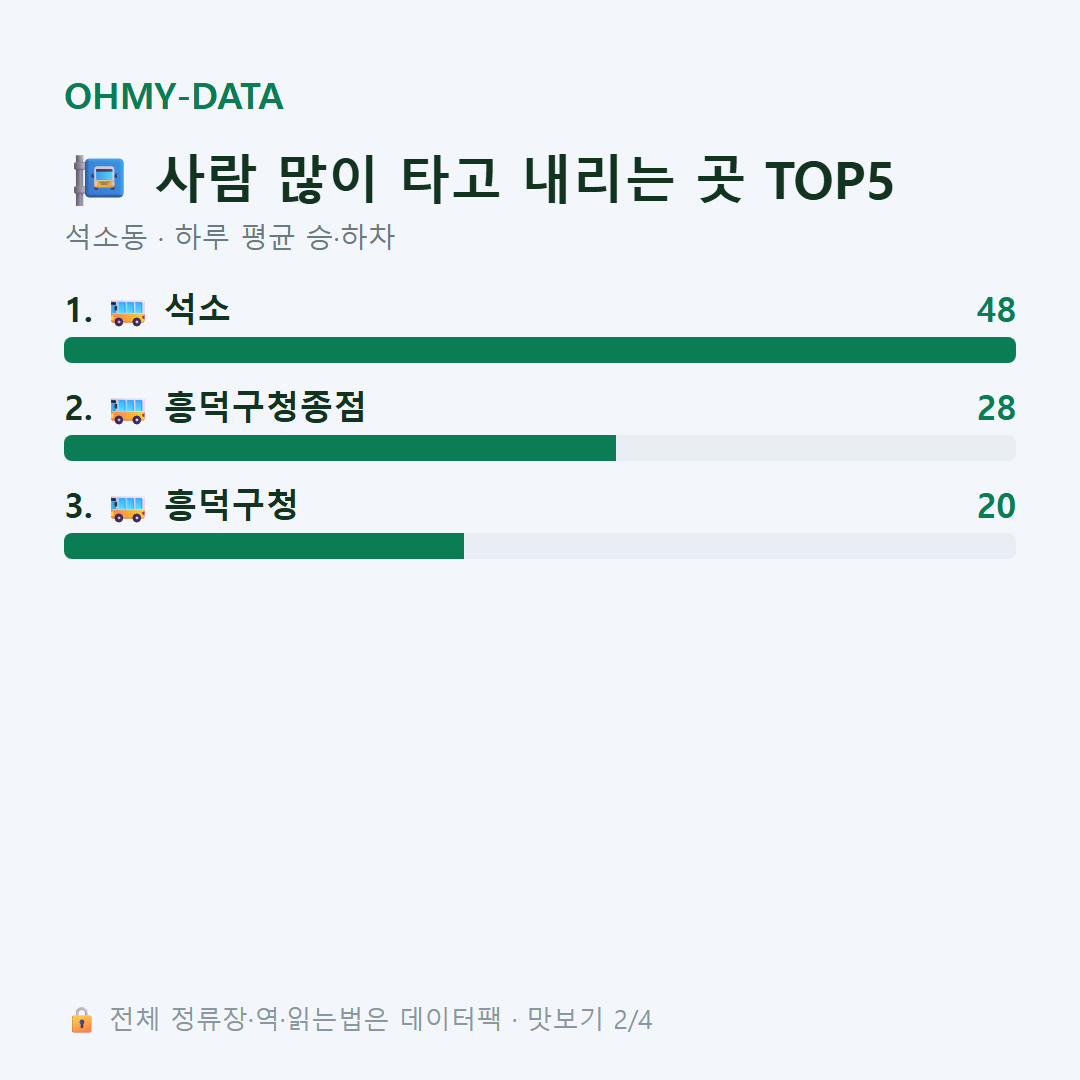Click the green bar under 흥덕구청종점

(340, 448)
